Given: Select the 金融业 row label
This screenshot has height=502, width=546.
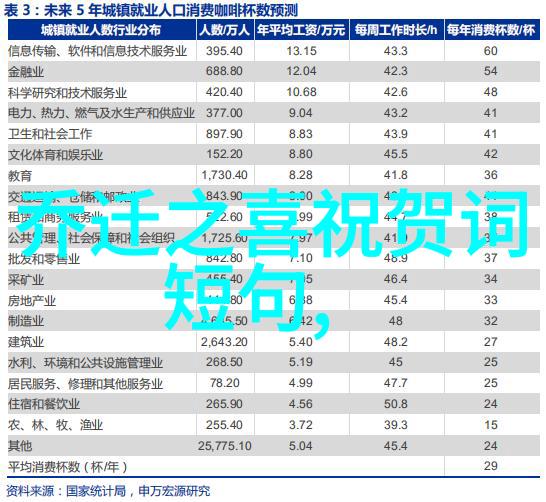Looking at the screenshot, I should [x=26, y=72].
